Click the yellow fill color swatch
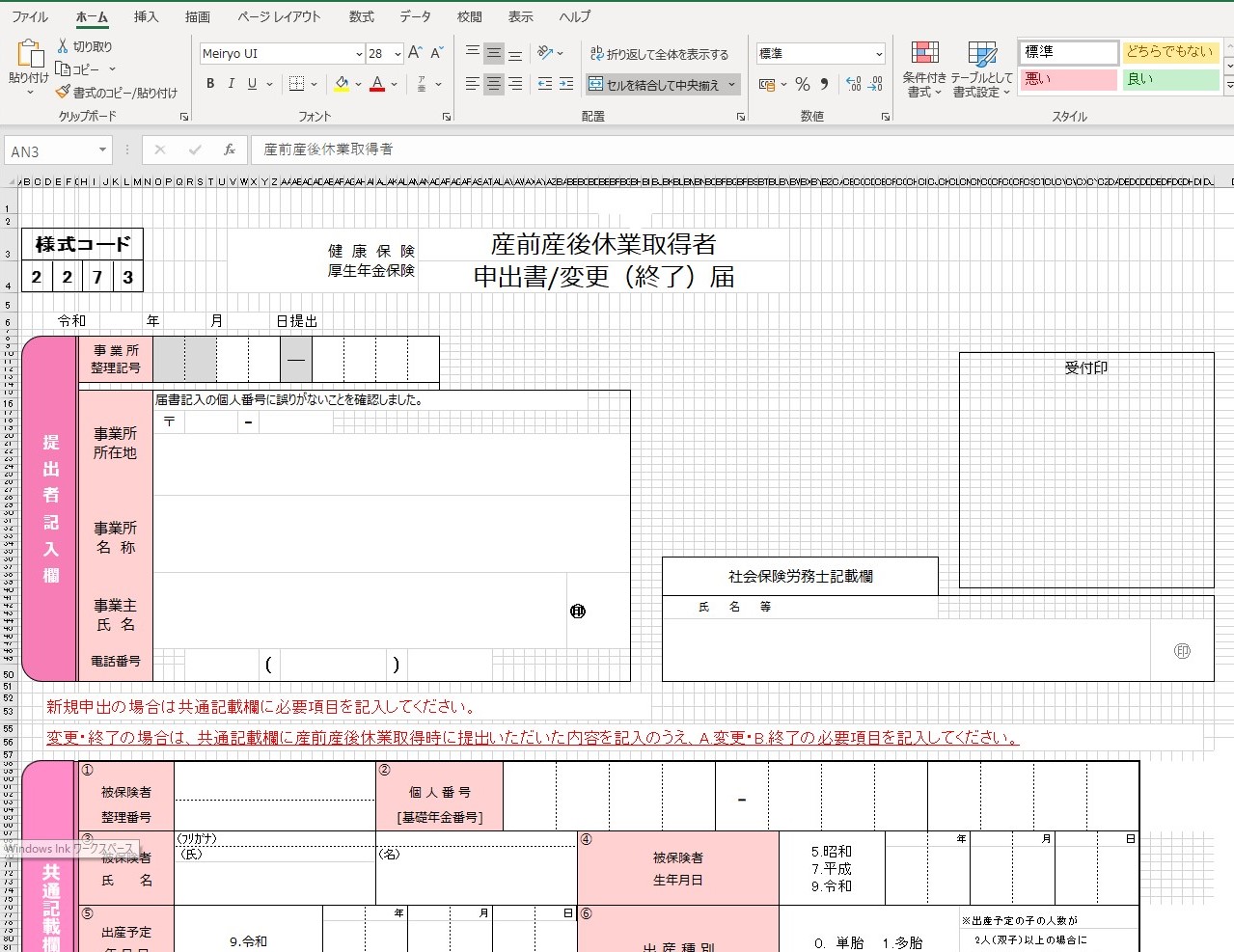Image resolution: width=1234 pixels, height=952 pixels. [341, 85]
